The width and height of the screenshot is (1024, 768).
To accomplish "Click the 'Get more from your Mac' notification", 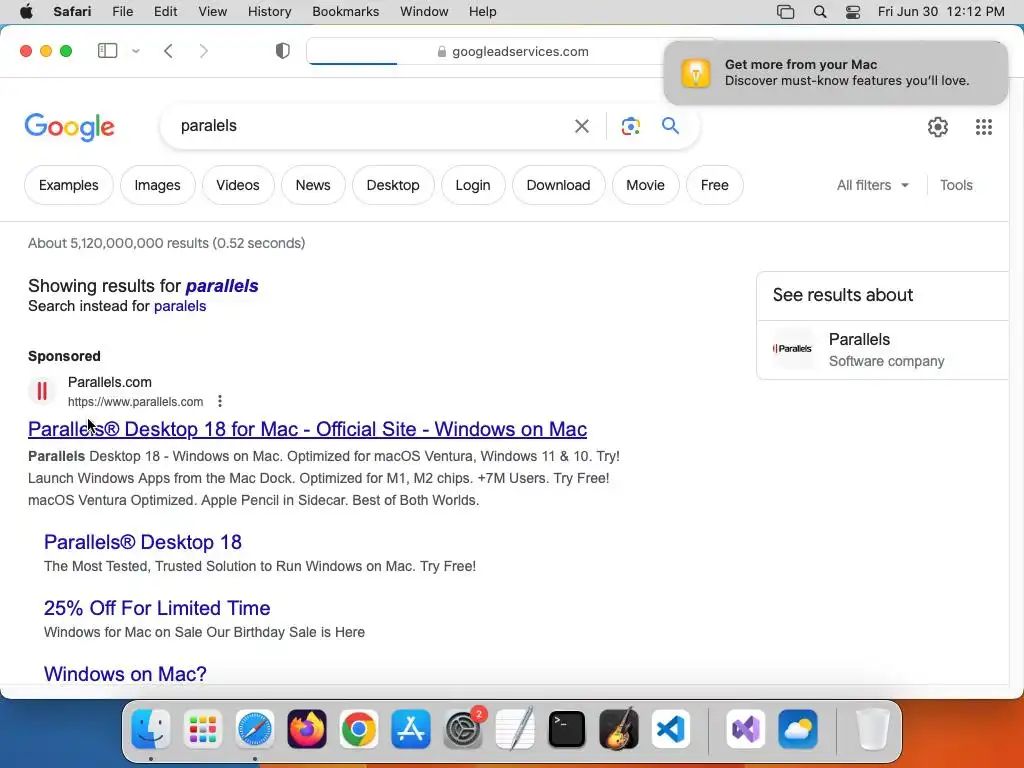I will [x=835, y=72].
